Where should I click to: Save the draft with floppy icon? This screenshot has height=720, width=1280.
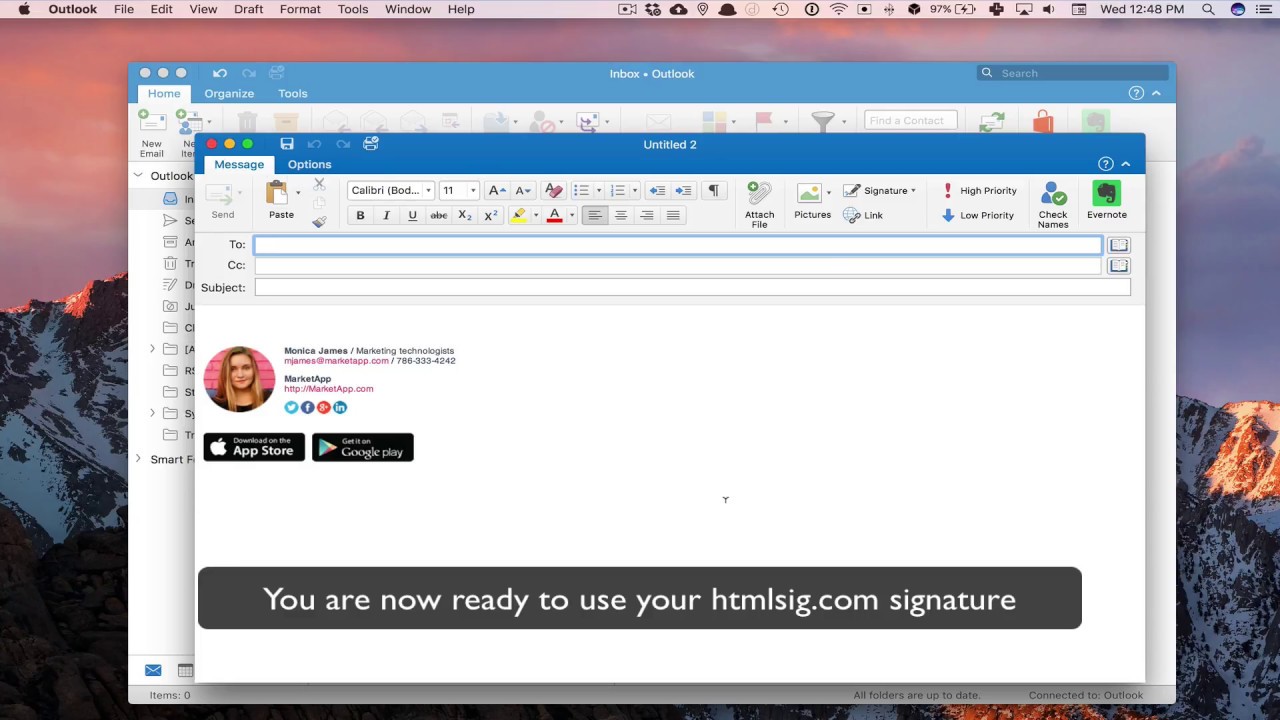(287, 144)
